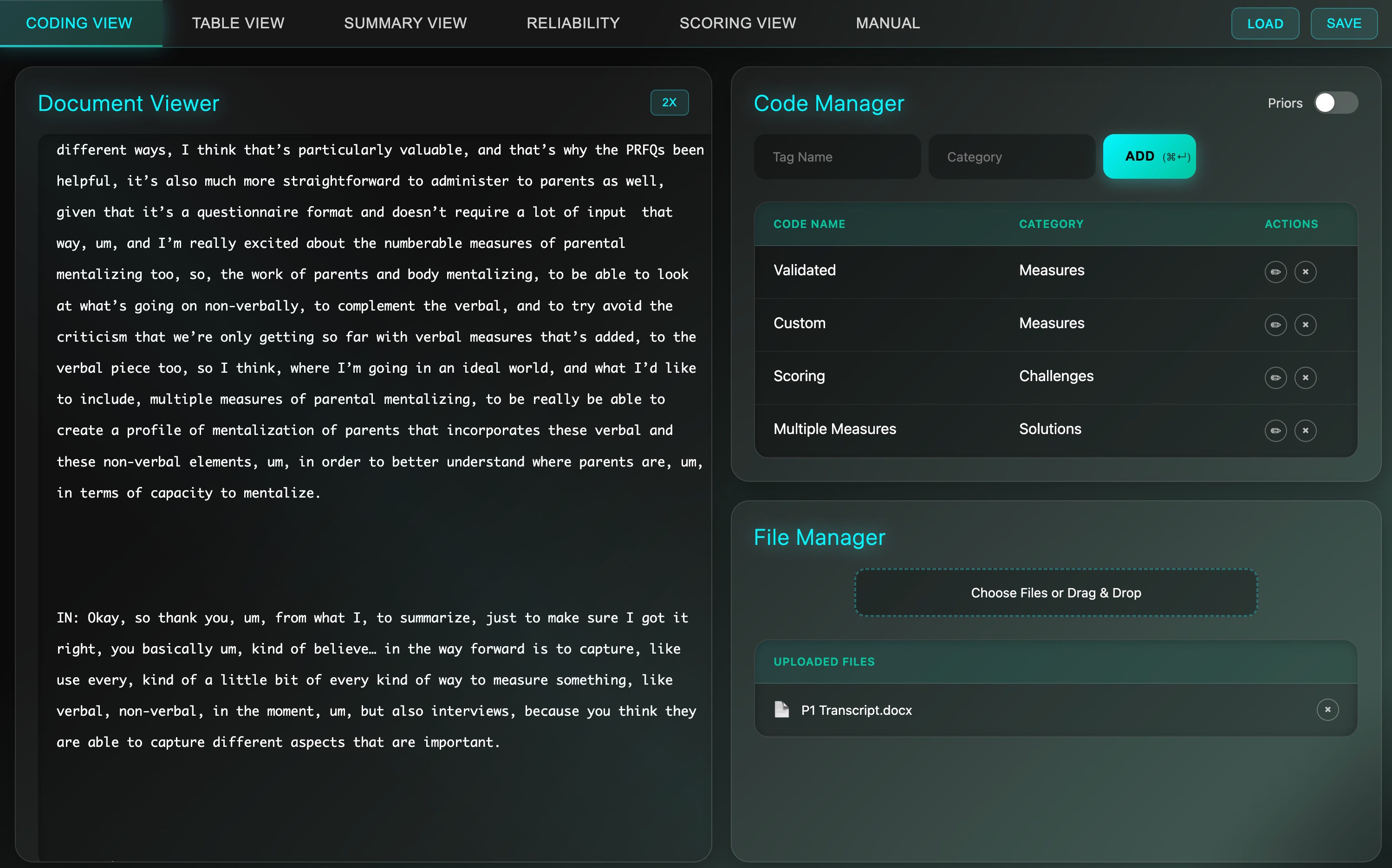Switch to the Table View tab
Screen dimensions: 1392x868
[238, 23]
